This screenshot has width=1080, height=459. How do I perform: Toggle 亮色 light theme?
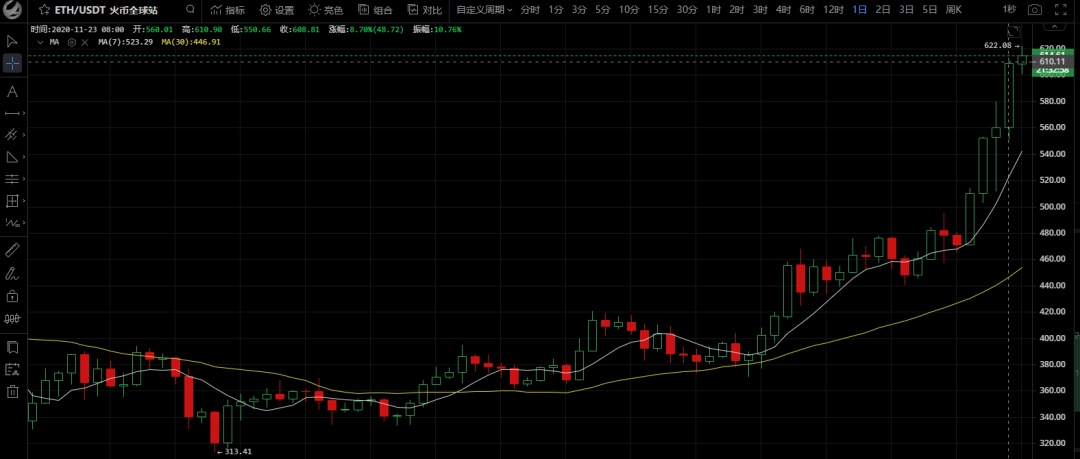(325, 10)
